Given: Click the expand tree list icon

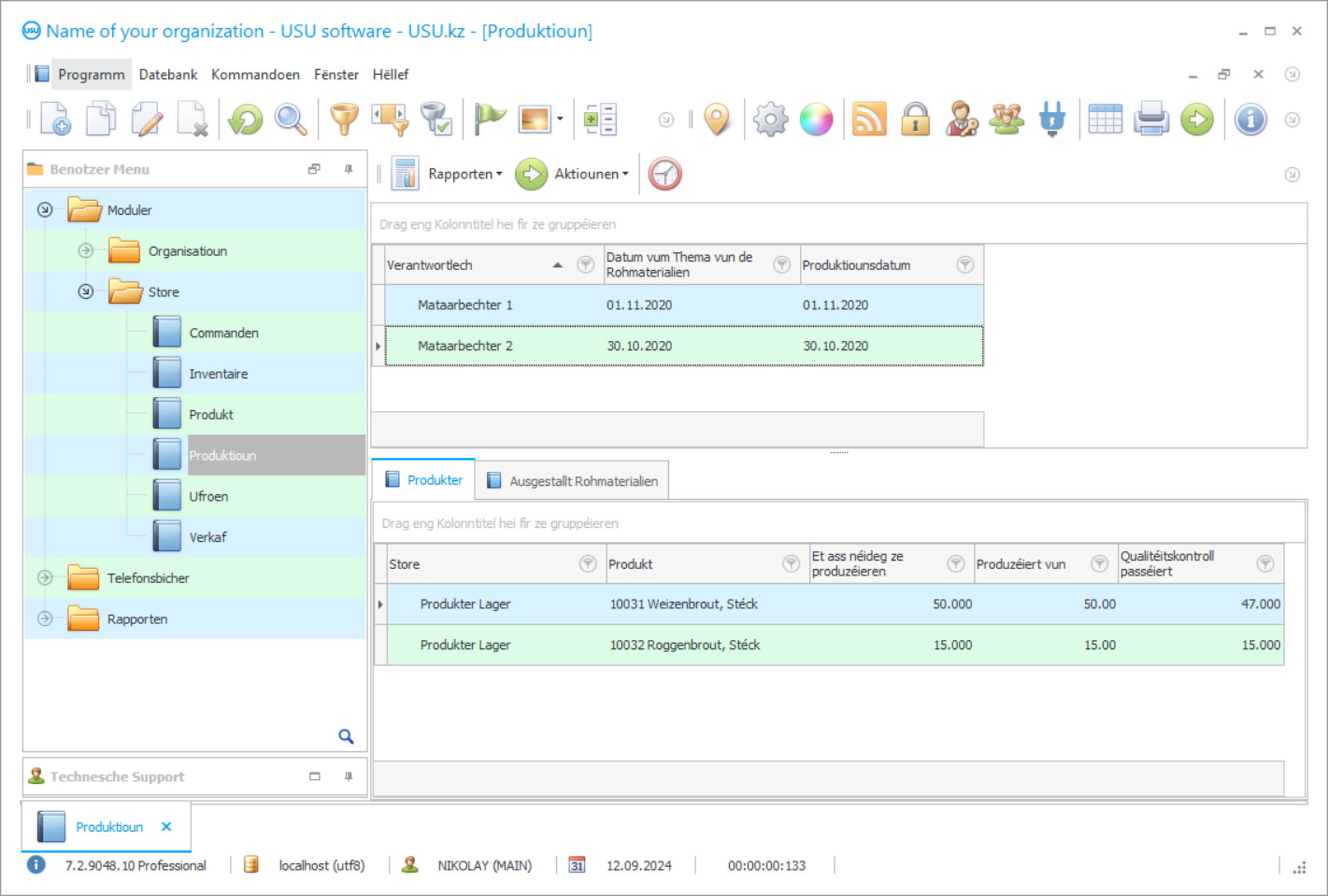Looking at the screenshot, I should [x=599, y=120].
